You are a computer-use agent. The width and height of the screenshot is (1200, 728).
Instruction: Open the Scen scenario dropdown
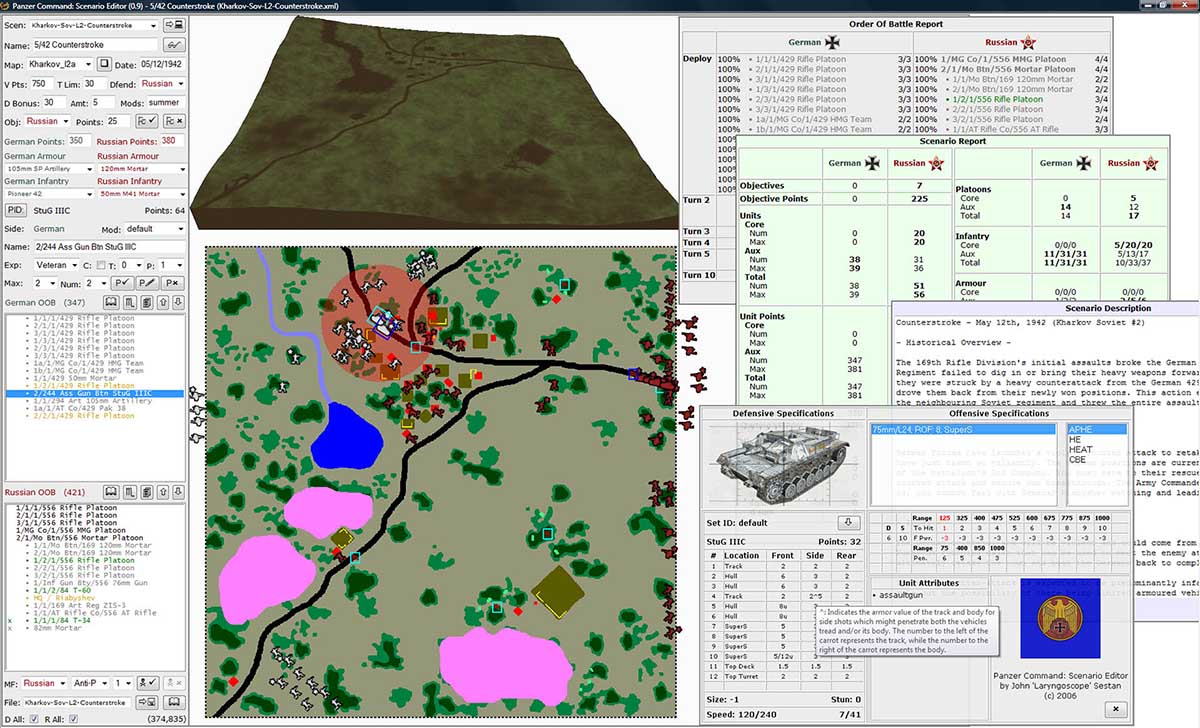click(92, 25)
